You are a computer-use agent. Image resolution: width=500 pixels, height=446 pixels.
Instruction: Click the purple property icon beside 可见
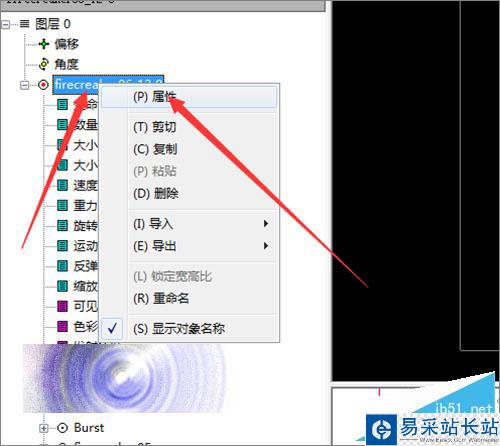pos(62,306)
